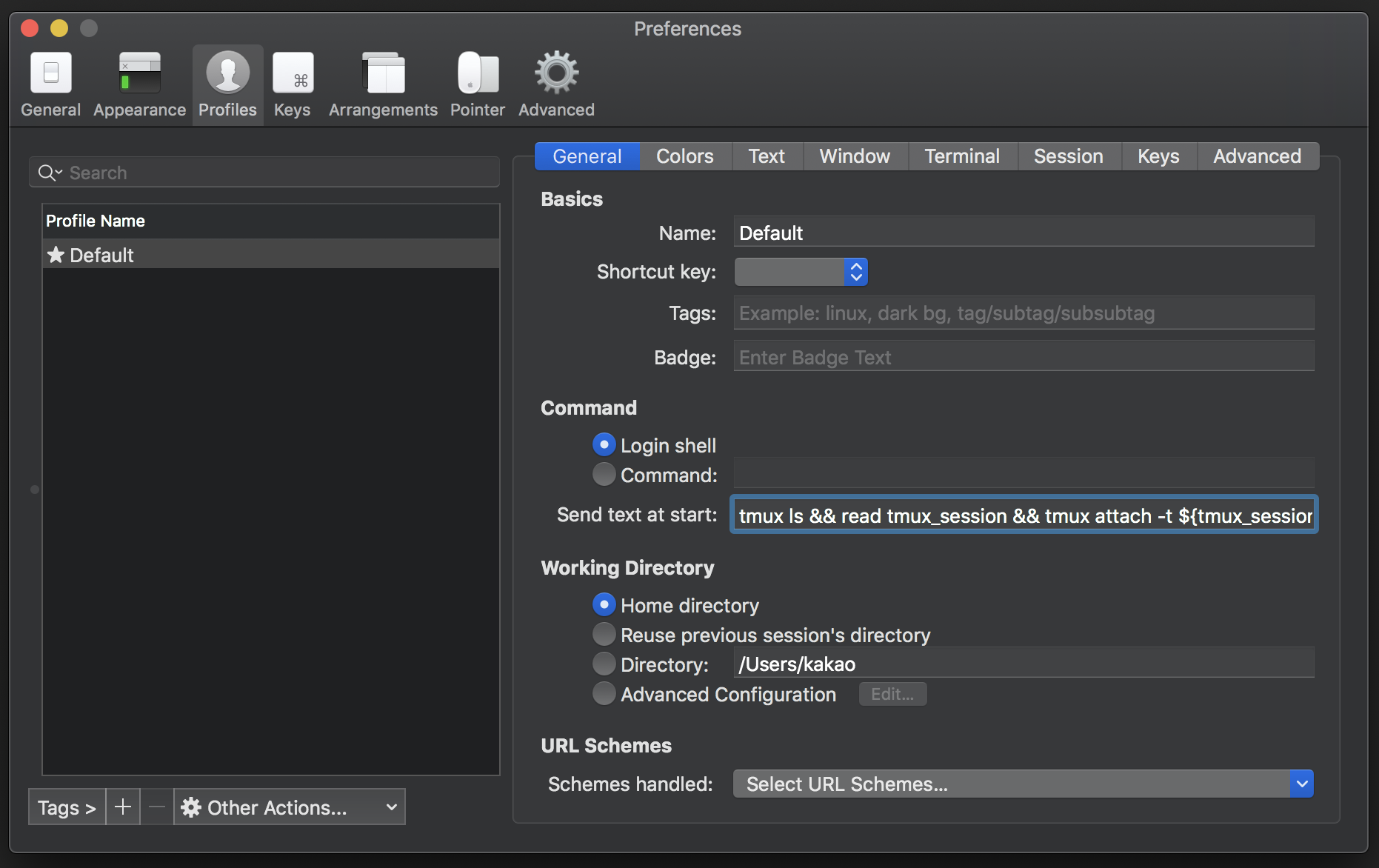
Task: Open the Shortcut key dropdown
Action: coord(801,272)
